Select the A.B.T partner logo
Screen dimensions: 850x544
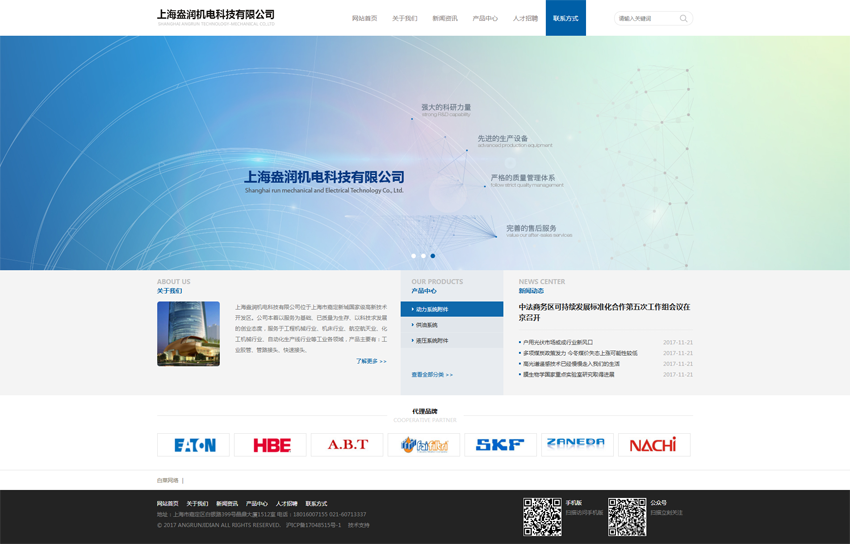click(347, 445)
